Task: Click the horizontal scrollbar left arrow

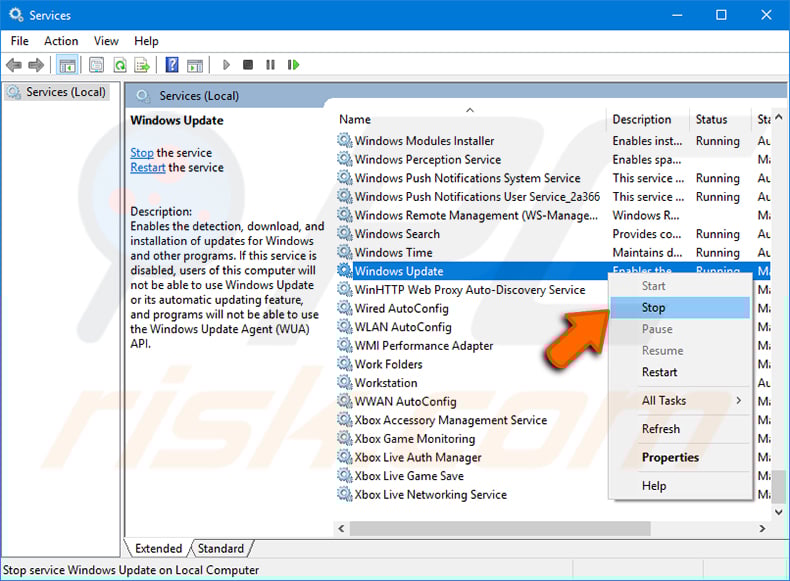Action: coord(341,529)
